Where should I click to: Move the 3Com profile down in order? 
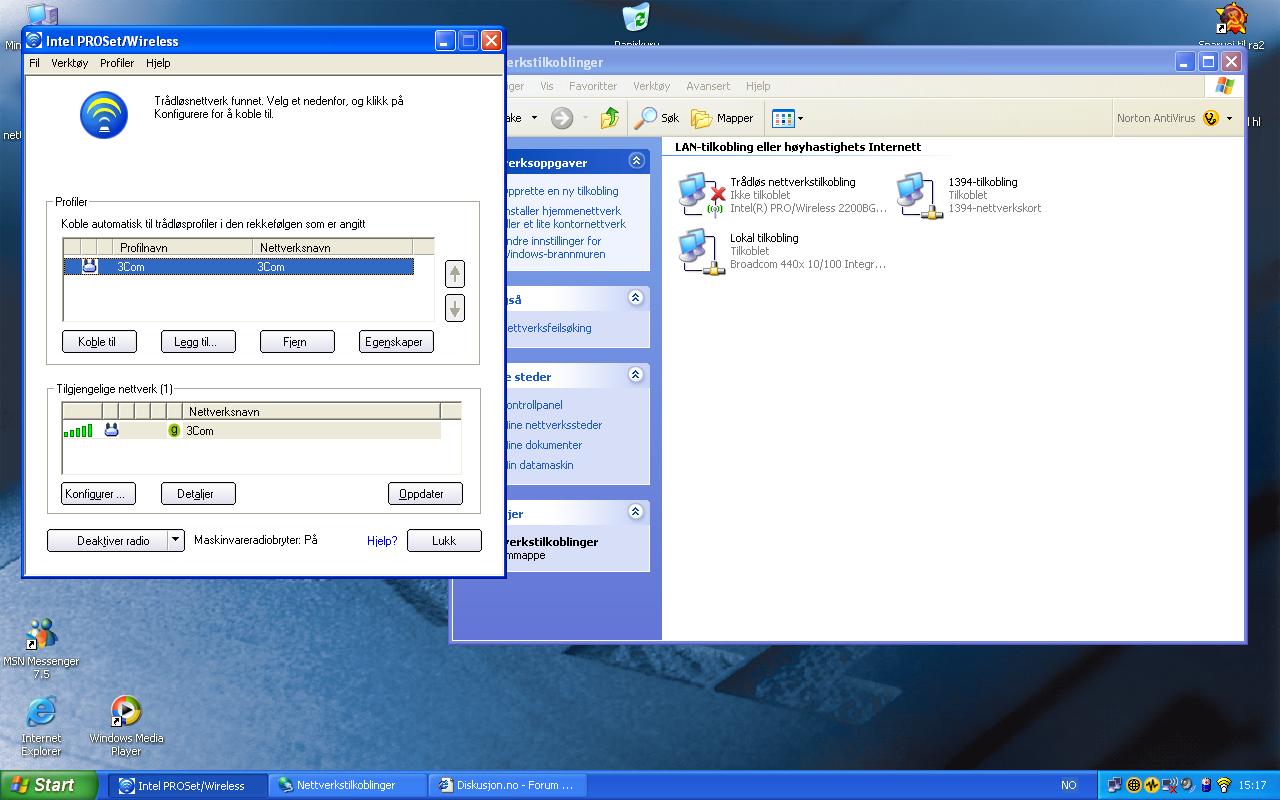[455, 308]
